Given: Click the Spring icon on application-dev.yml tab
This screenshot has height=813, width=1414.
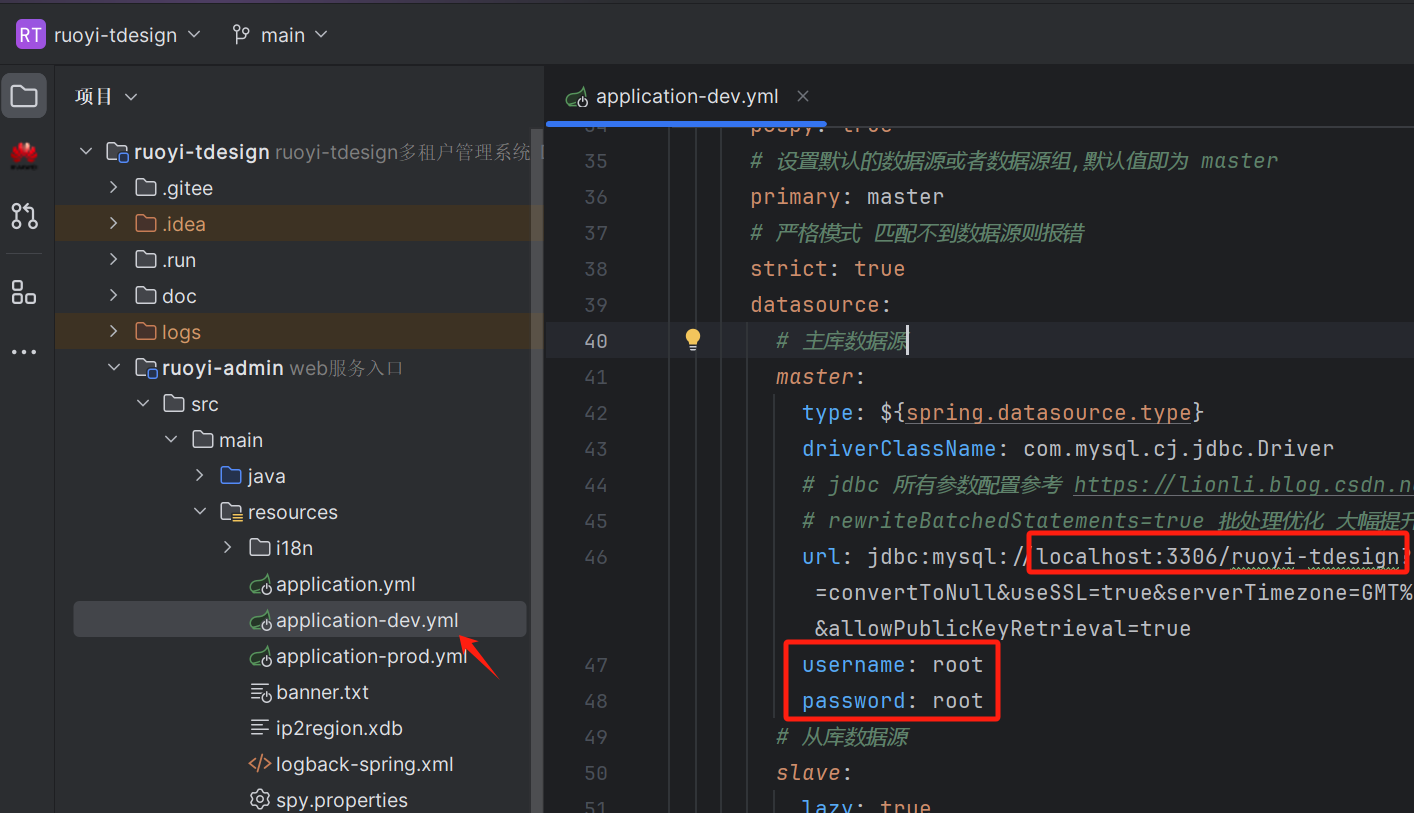Looking at the screenshot, I should (x=576, y=97).
